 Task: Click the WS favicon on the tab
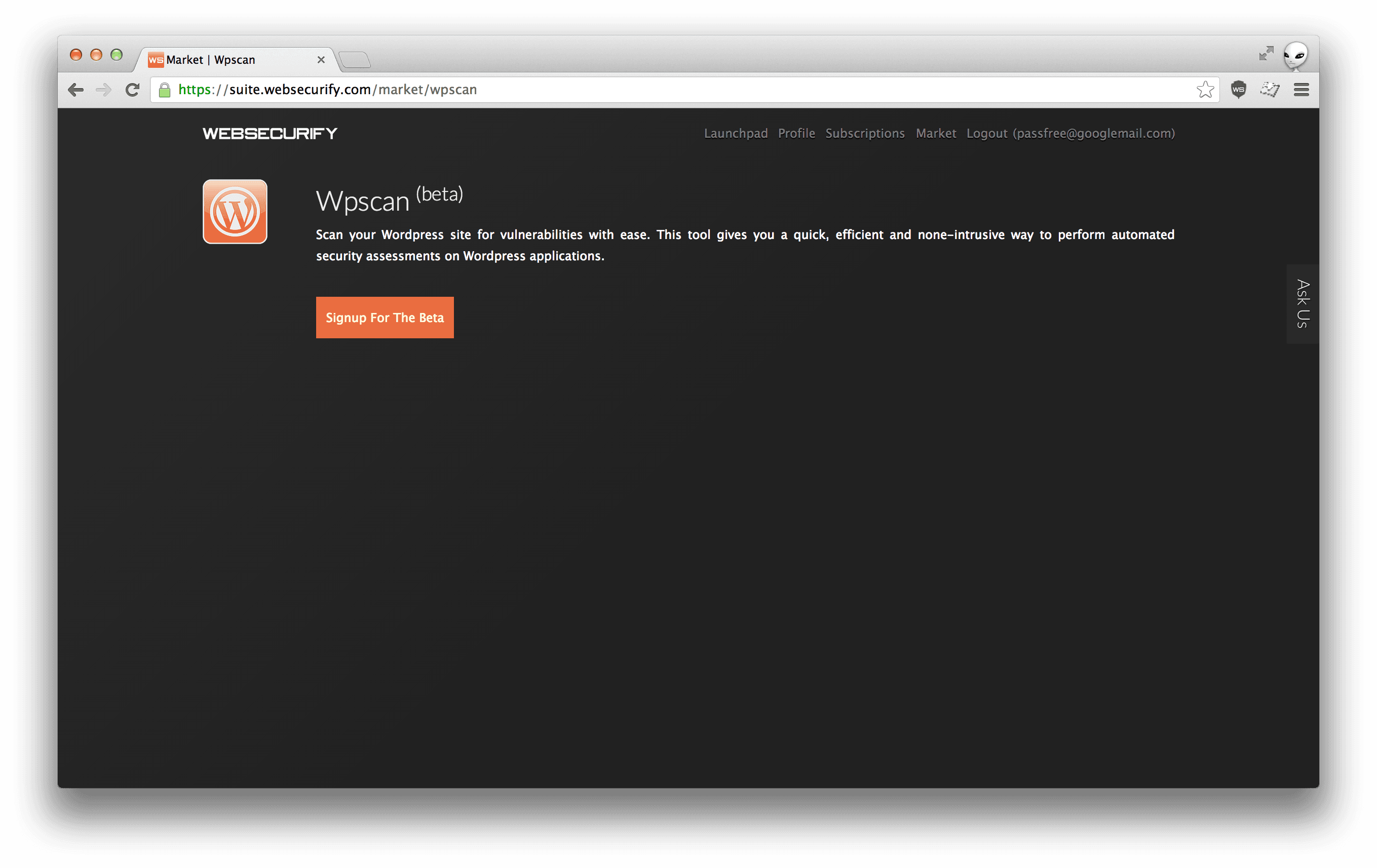coord(156,59)
